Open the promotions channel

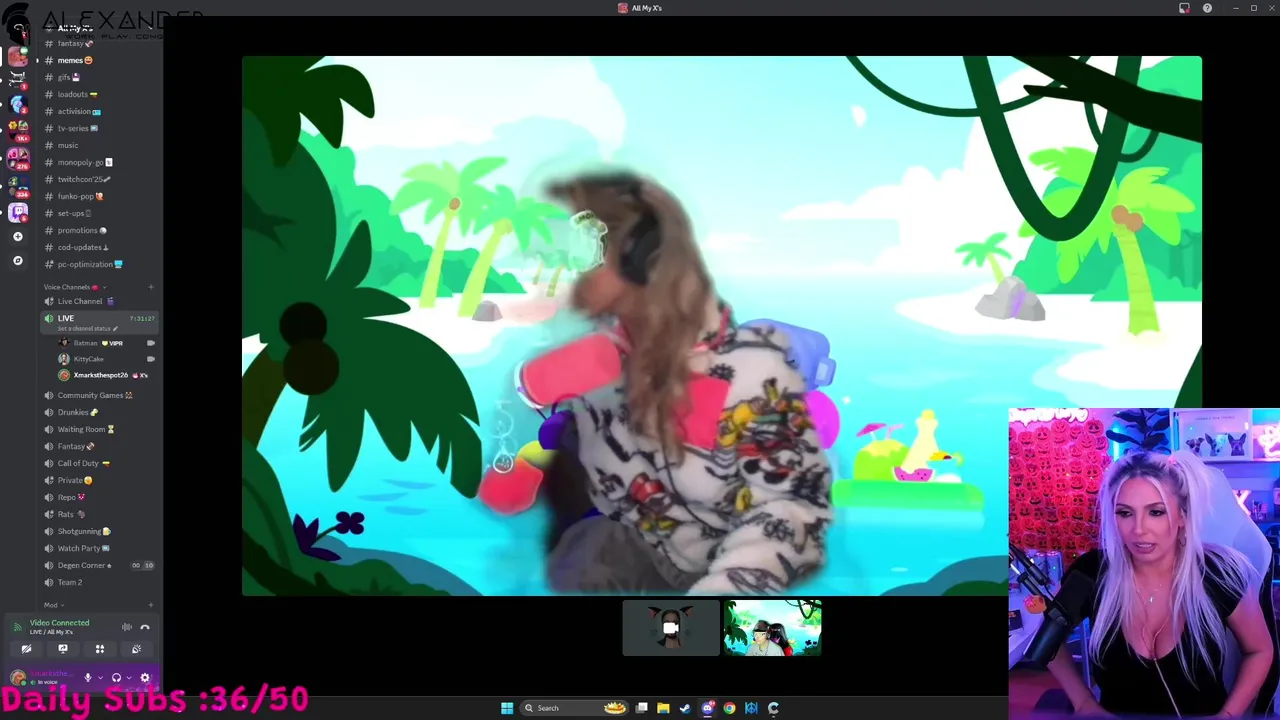[x=98, y=230]
